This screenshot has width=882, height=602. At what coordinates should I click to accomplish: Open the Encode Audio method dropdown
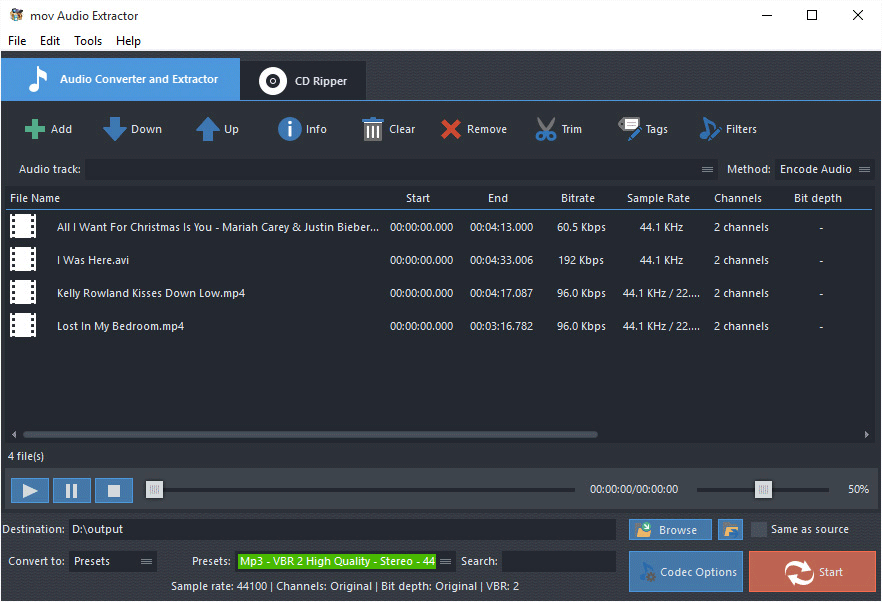pos(824,169)
